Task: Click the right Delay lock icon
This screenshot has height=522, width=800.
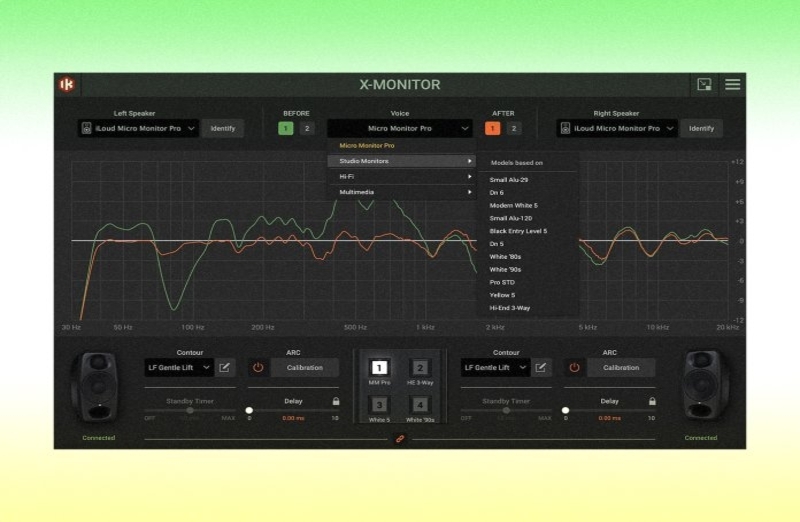Action: (x=652, y=401)
